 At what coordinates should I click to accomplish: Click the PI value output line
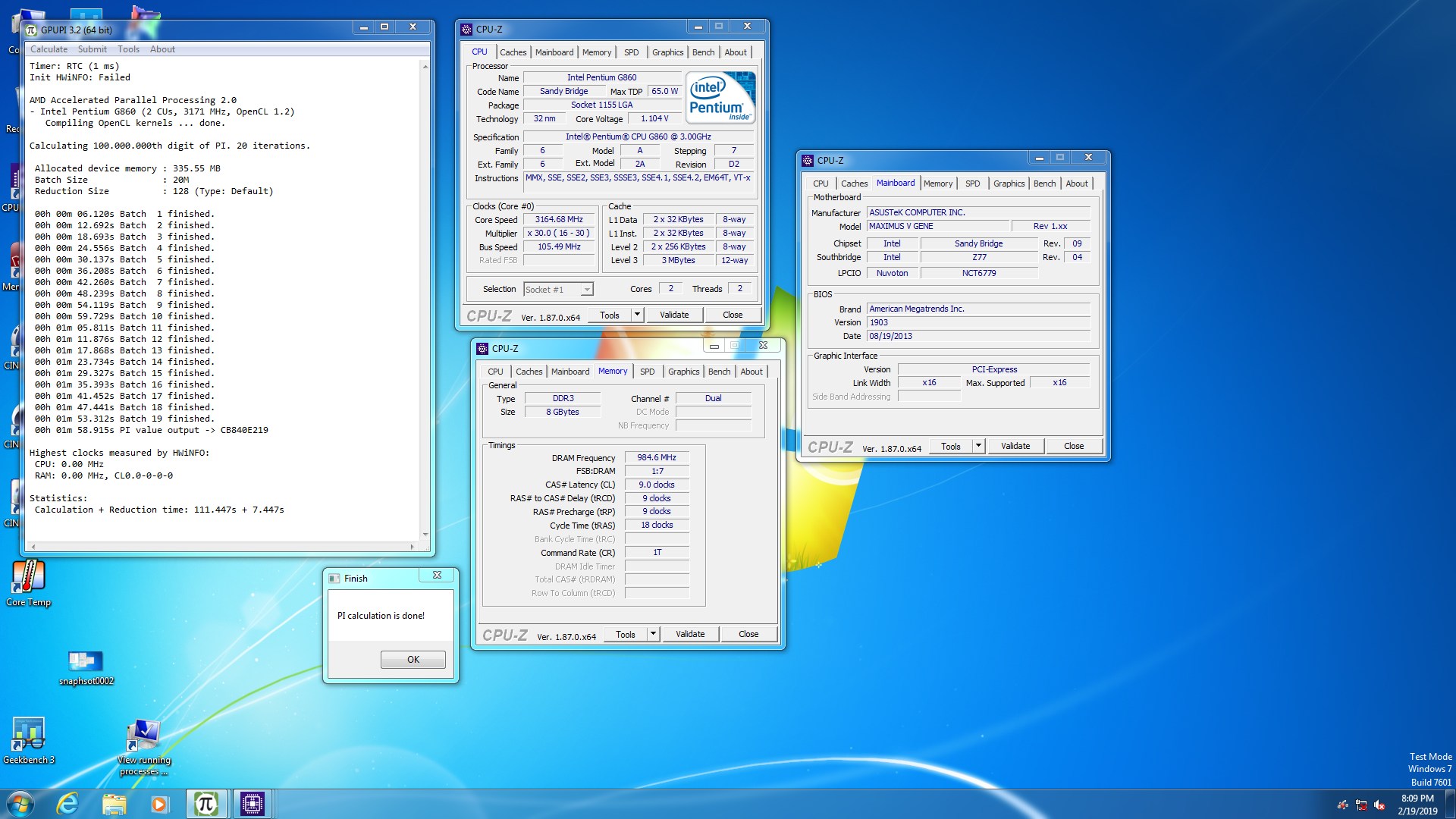[152, 430]
